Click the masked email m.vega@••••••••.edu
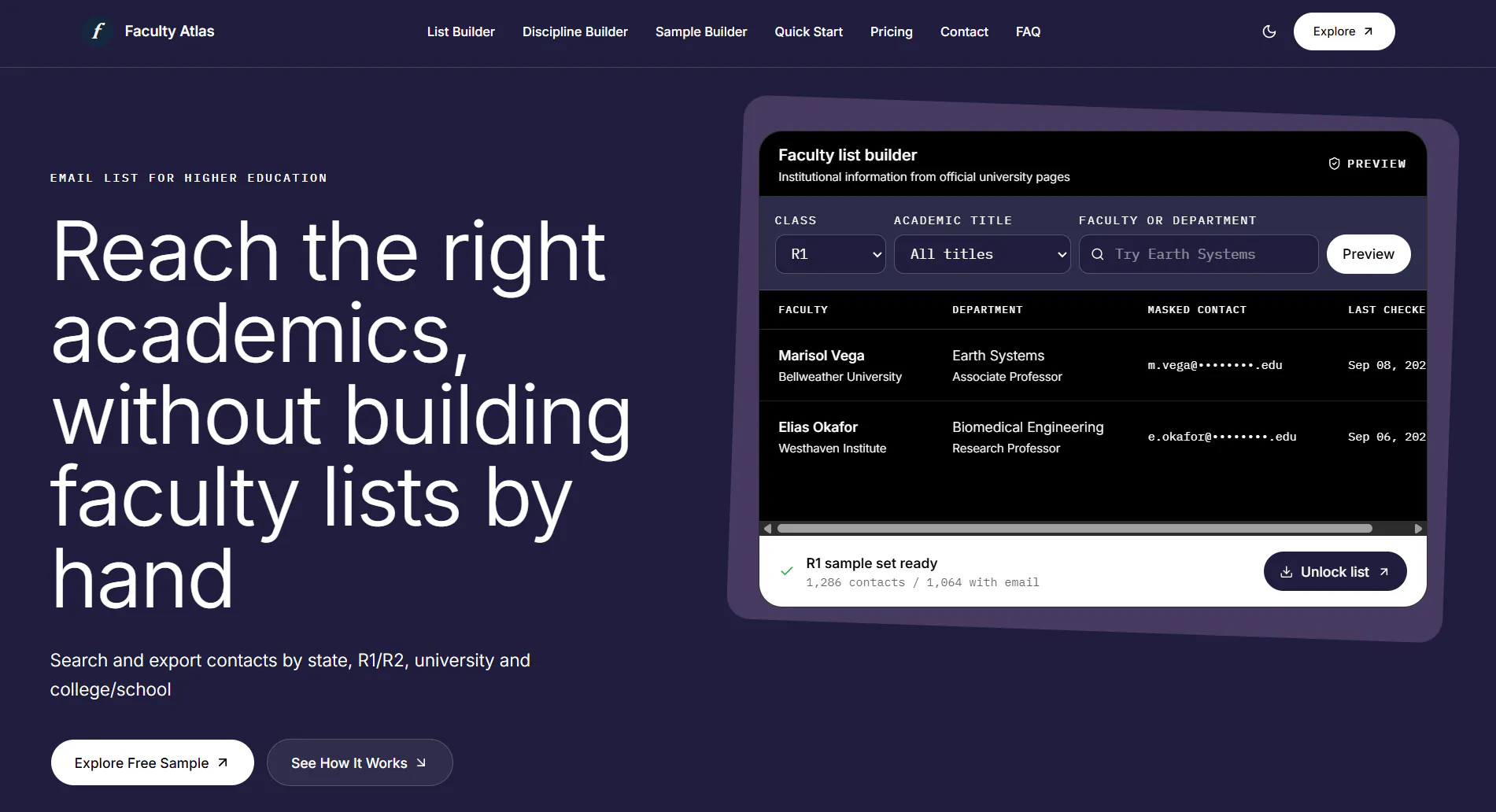 pos(1214,365)
